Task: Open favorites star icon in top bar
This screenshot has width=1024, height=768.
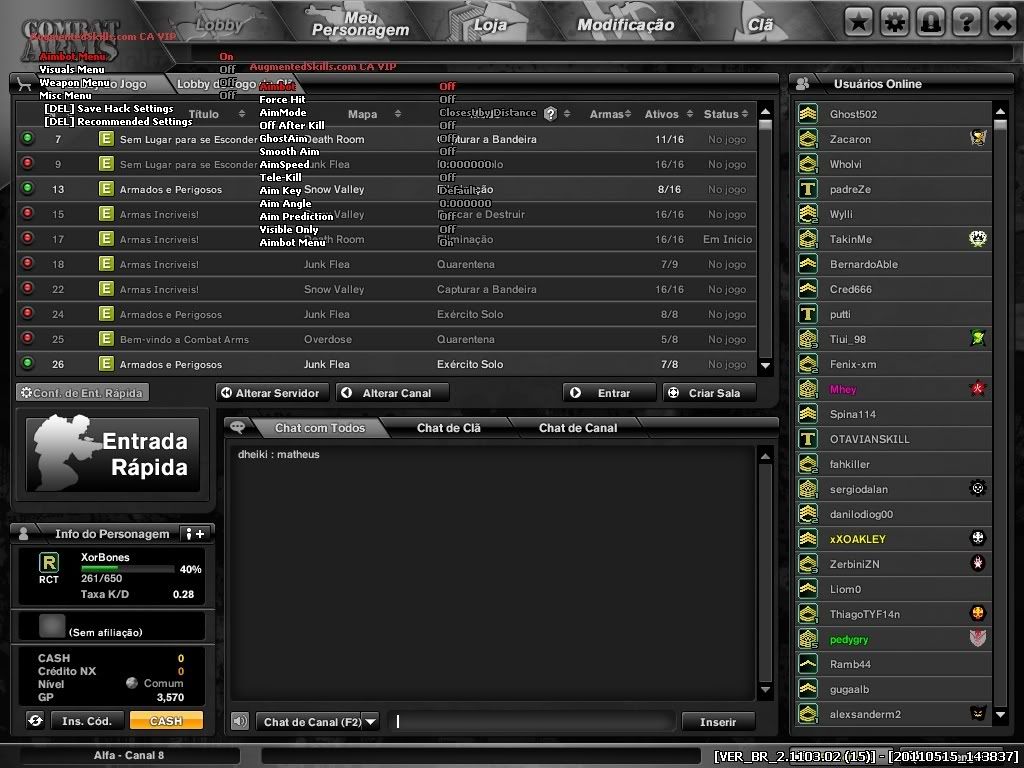Action: tap(859, 23)
